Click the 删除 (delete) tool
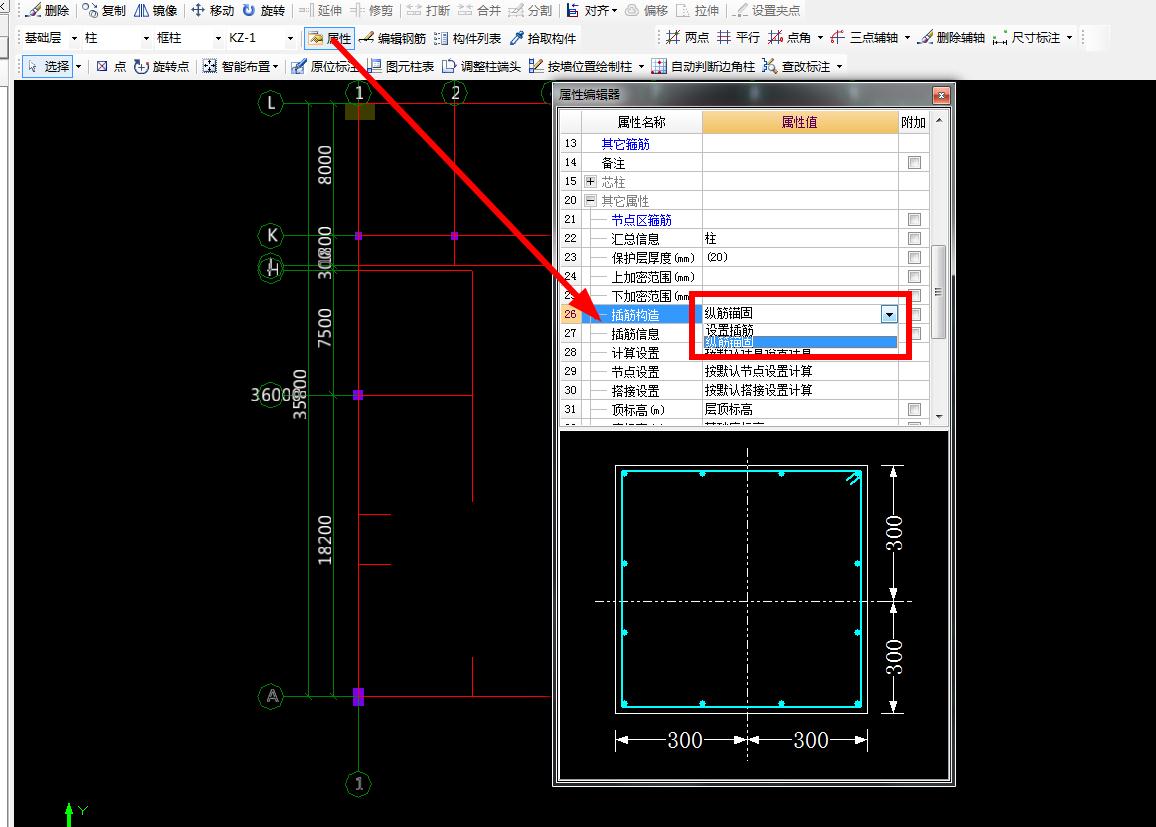 pos(48,10)
